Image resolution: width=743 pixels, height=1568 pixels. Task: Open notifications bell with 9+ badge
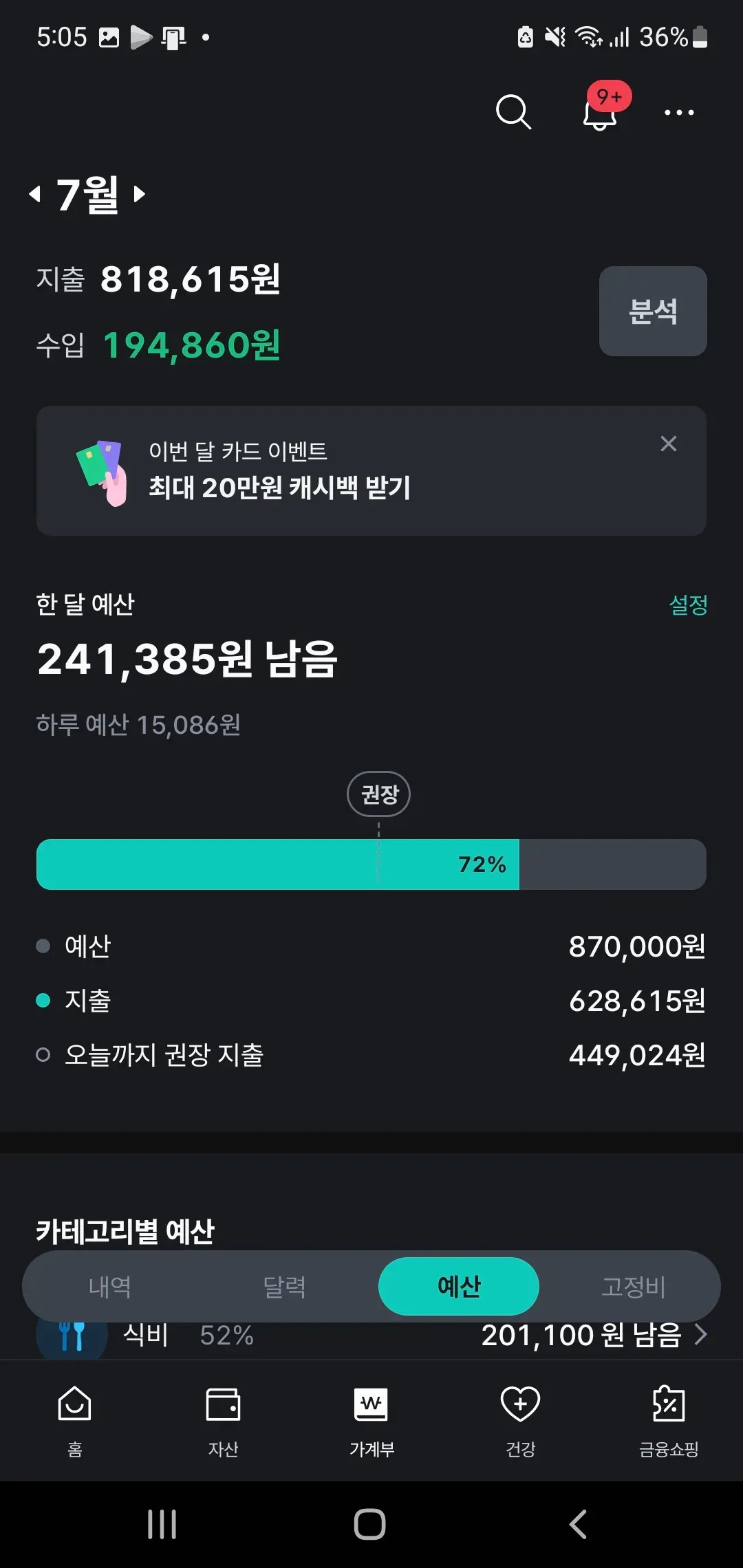click(x=600, y=112)
